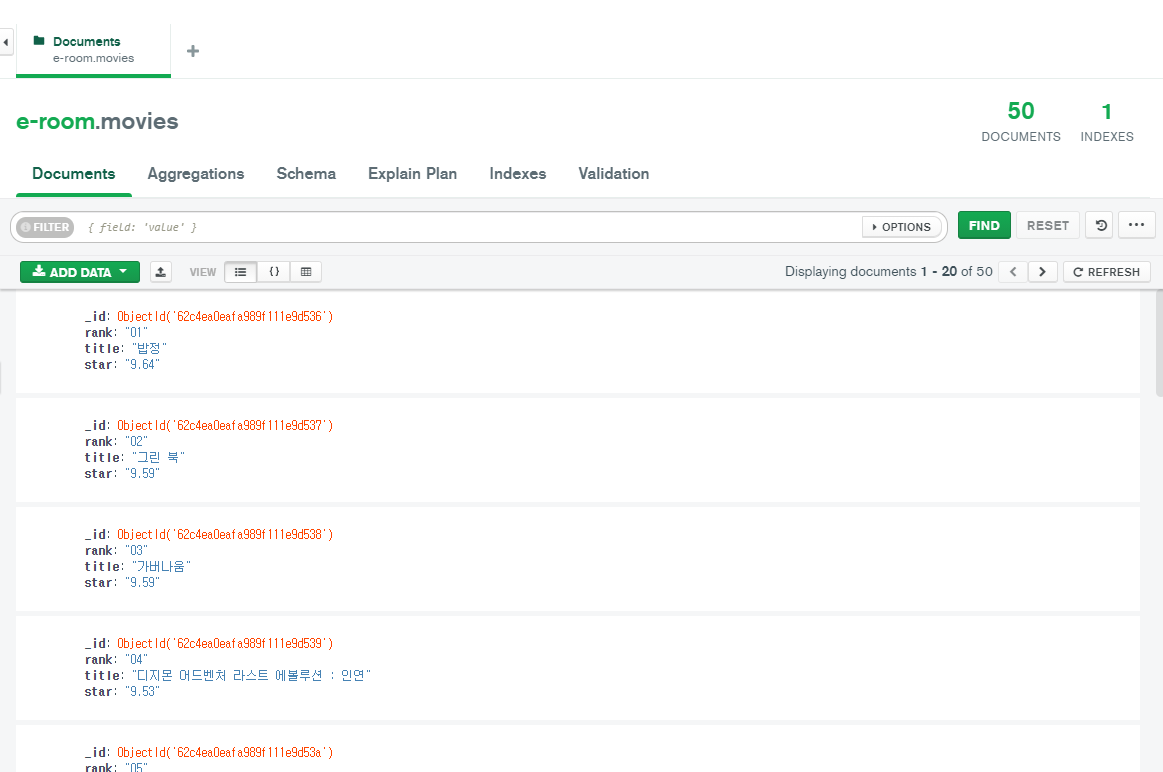Click the REFRESH button

pos(1107,272)
